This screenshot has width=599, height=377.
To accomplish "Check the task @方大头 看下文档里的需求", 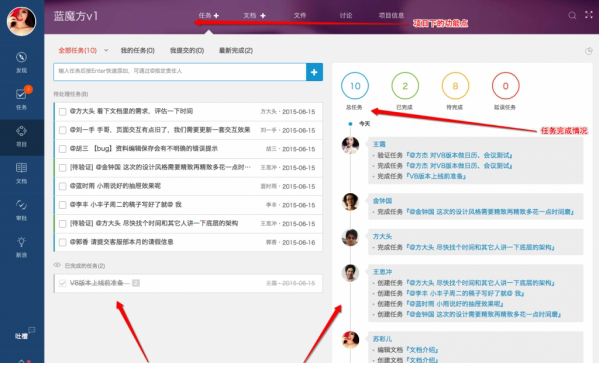I will (x=62, y=112).
